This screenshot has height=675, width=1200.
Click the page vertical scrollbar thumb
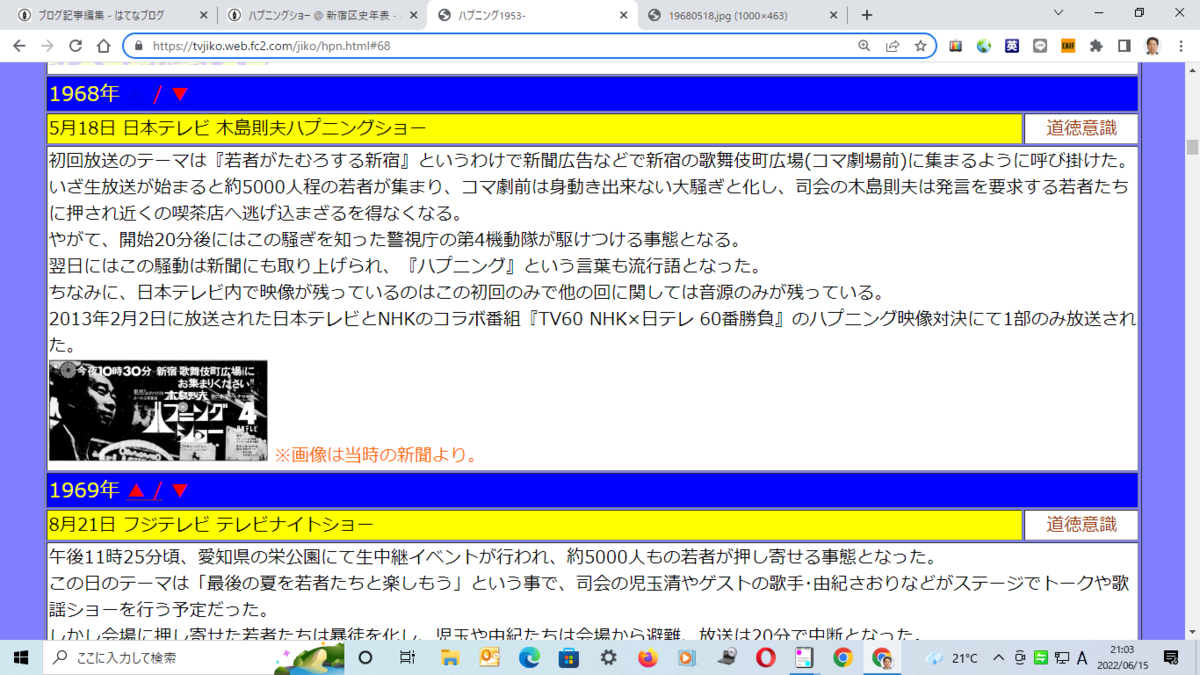[x=1191, y=147]
